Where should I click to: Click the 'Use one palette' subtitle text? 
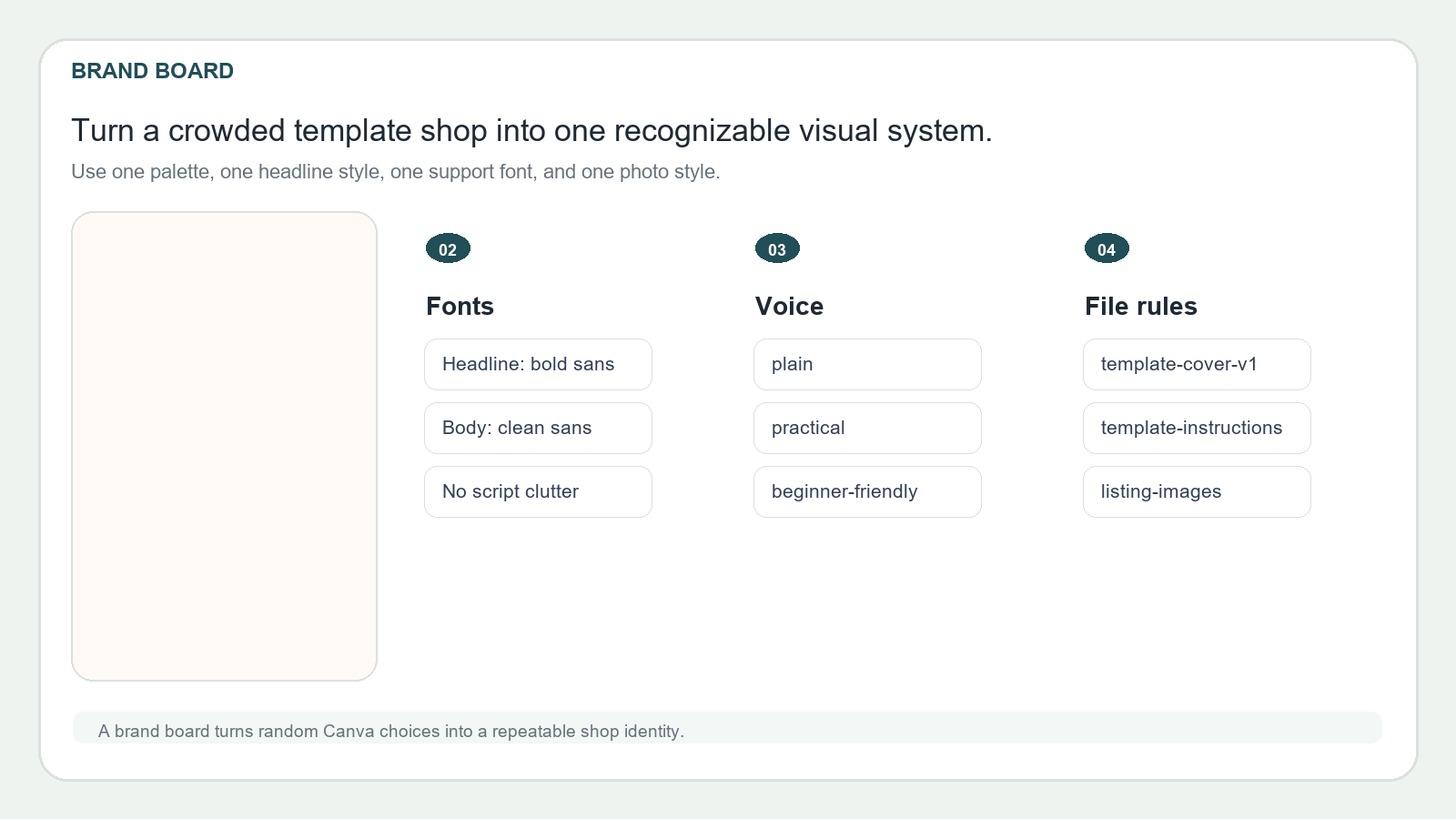pyautogui.click(x=396, y=172)
